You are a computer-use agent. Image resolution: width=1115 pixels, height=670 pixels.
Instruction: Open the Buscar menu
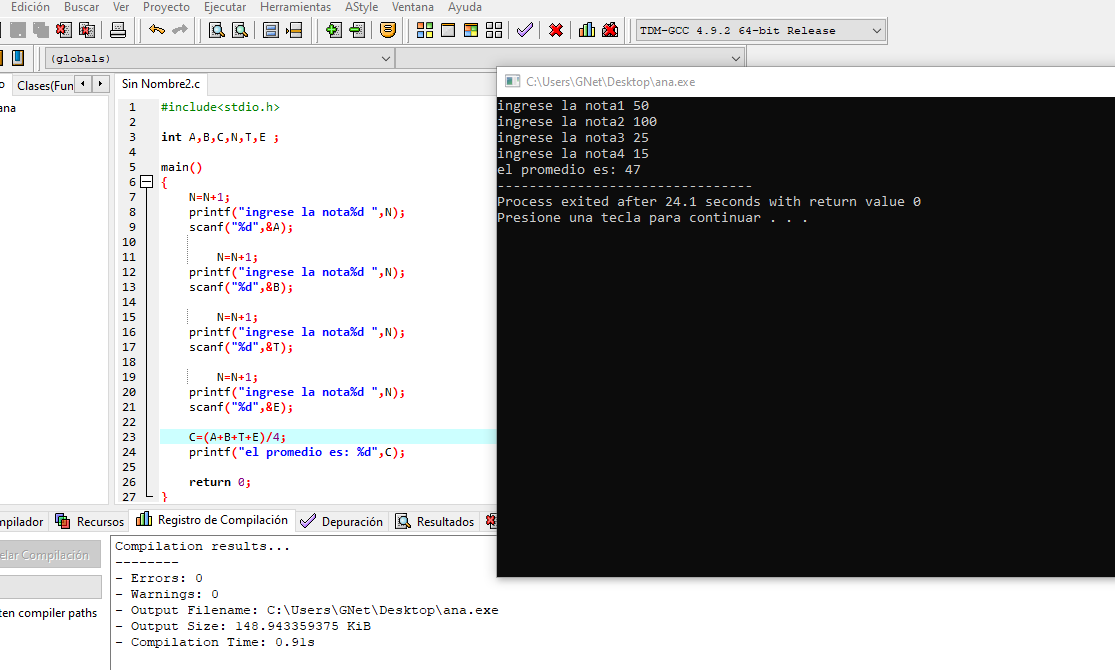pos(82,7)
